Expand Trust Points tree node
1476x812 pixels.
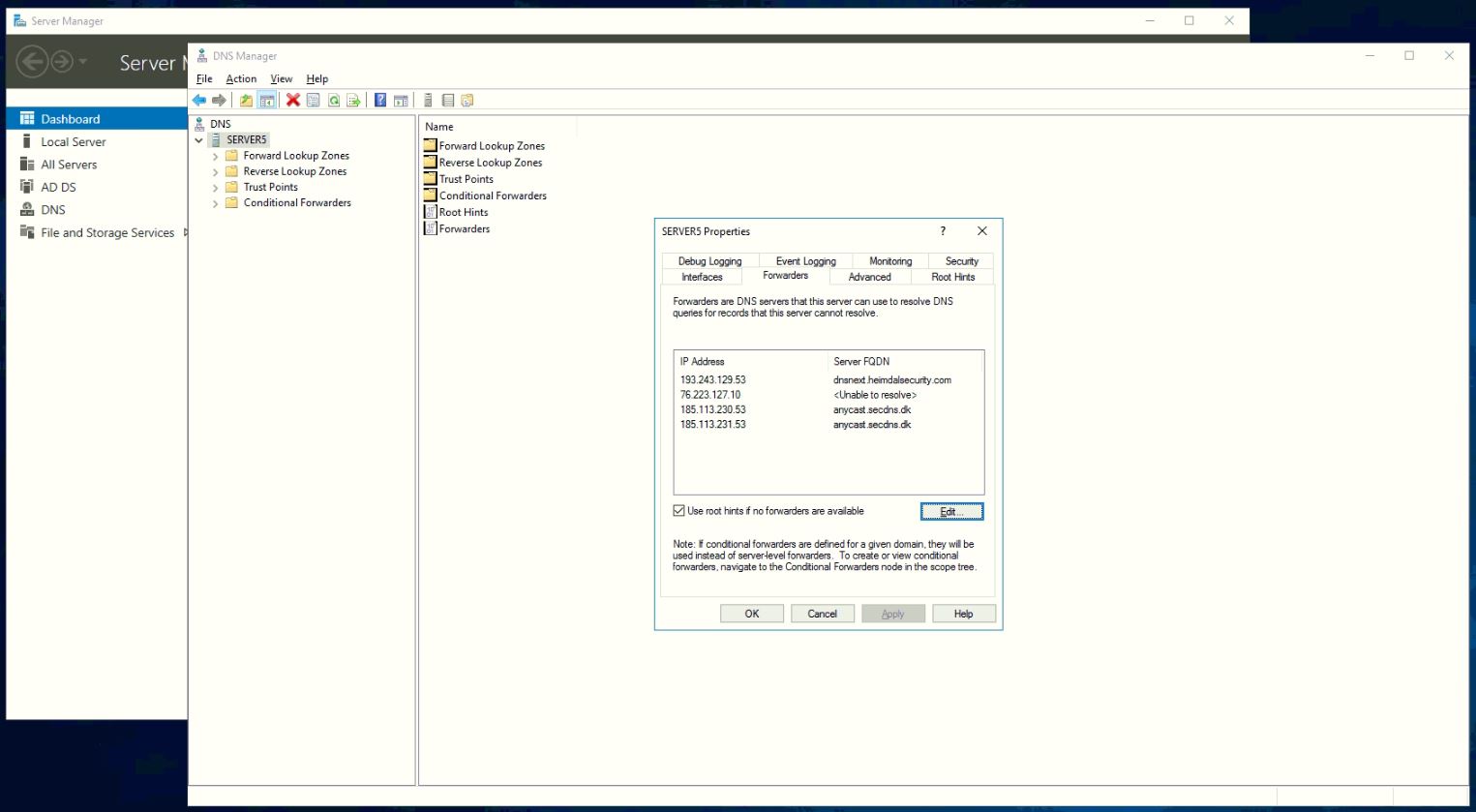click(215, 188)
